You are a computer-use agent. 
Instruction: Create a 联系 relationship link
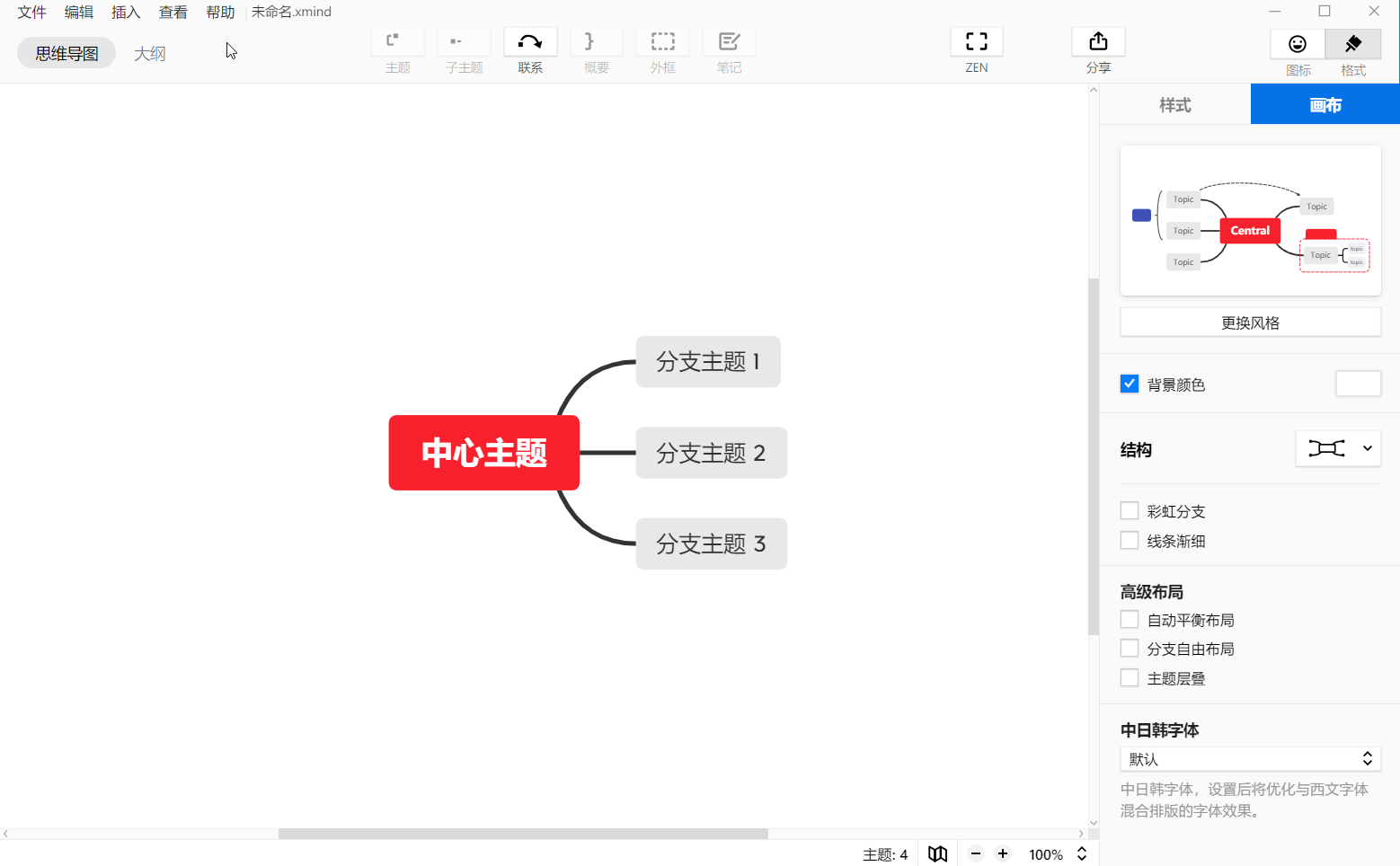[x=530, y=49]
